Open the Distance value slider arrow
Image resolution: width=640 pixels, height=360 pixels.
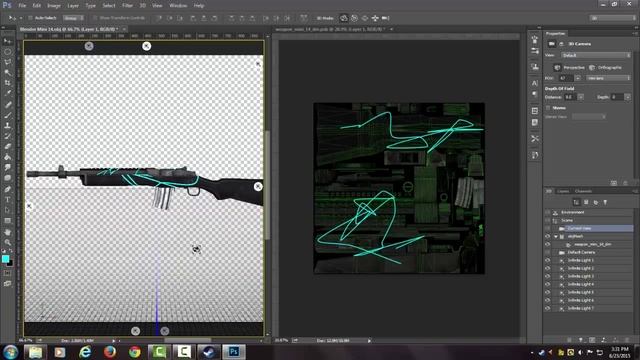[580, 97]
